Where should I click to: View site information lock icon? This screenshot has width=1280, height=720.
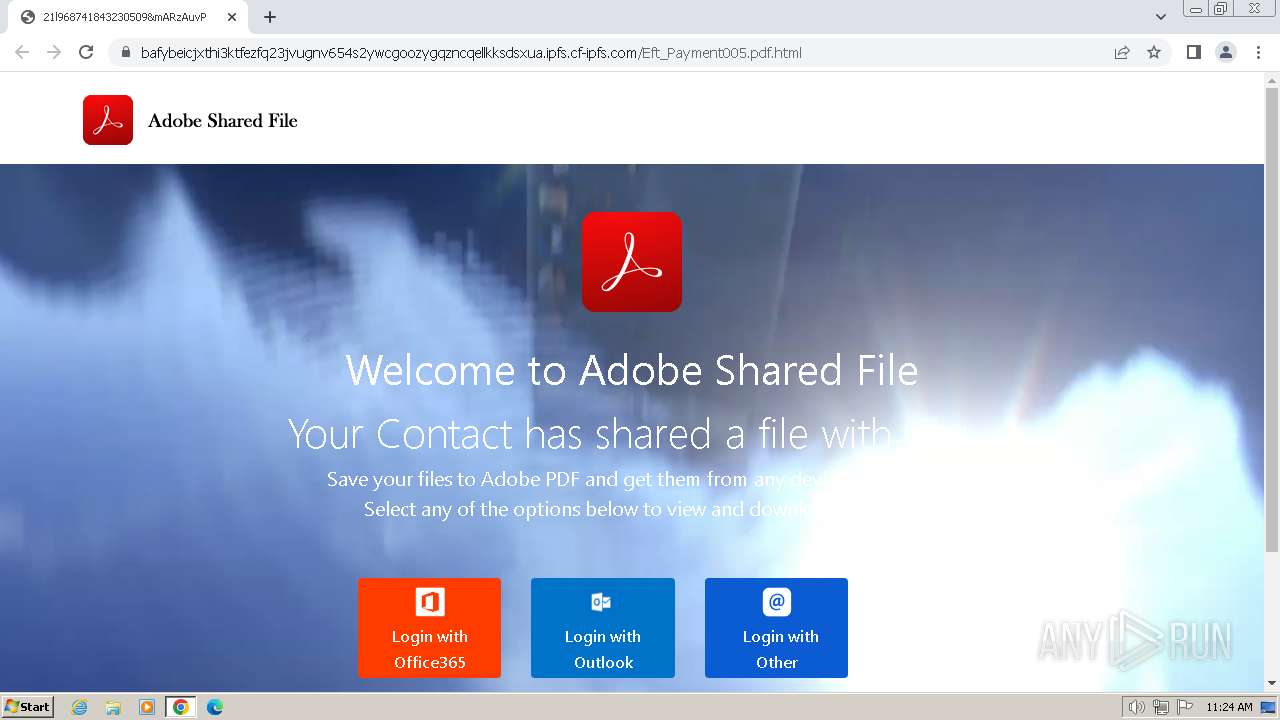tap(126, 52)
